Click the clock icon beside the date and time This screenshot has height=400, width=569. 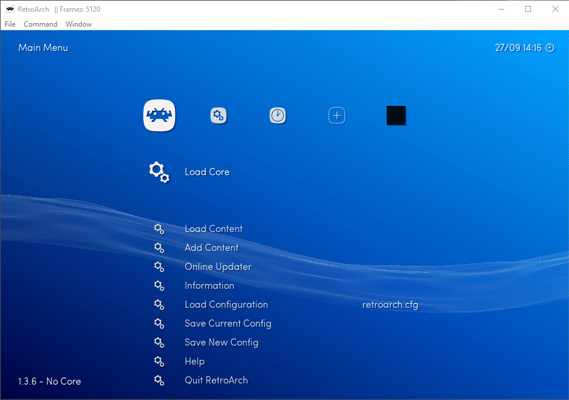tap(550, 48)
